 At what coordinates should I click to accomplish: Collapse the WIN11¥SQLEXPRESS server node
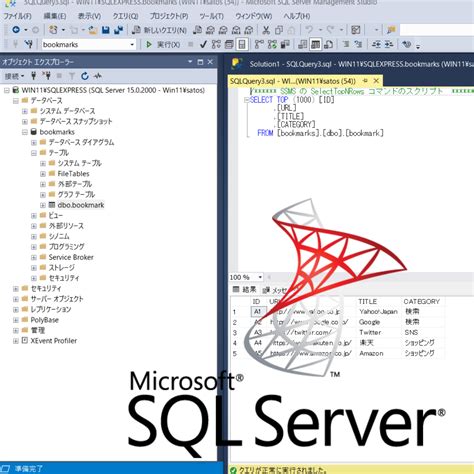click(7, 90)
